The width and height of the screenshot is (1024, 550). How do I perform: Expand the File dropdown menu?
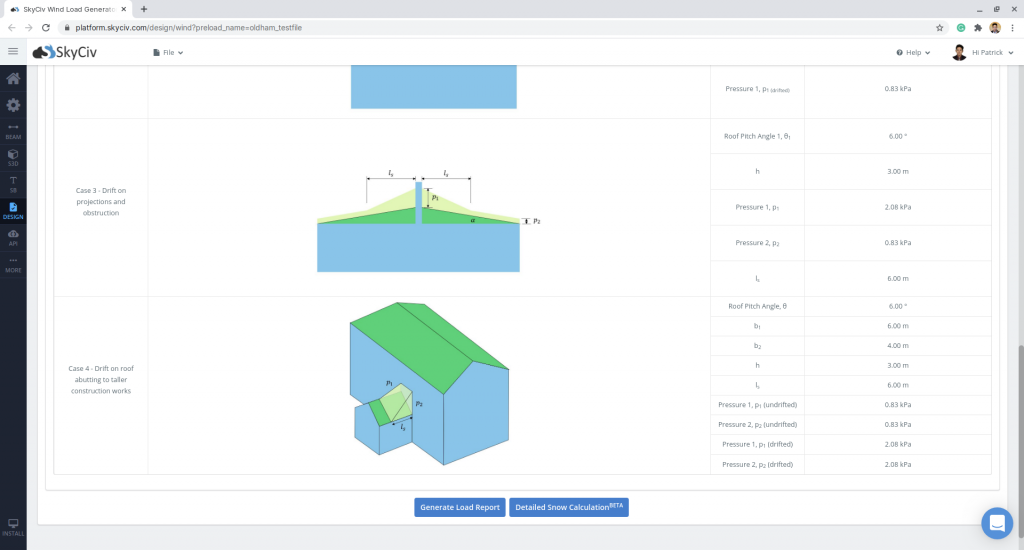(168, 52)
